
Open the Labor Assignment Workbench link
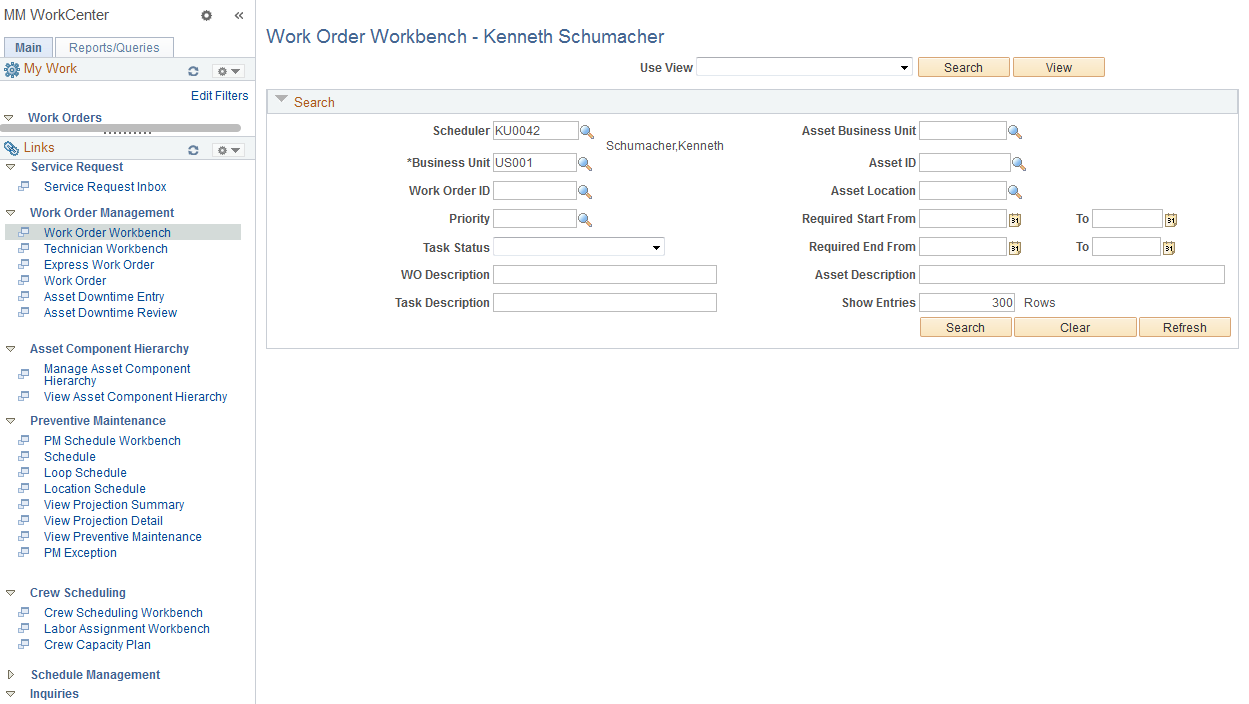tap(127, 629)
